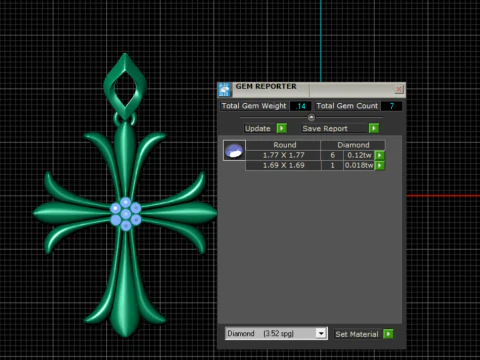The width and height of the screenshot is (480, 360).
Task: Click the green arrow next to Set Material
Action: pyautogui.click(x=388, y=334)
